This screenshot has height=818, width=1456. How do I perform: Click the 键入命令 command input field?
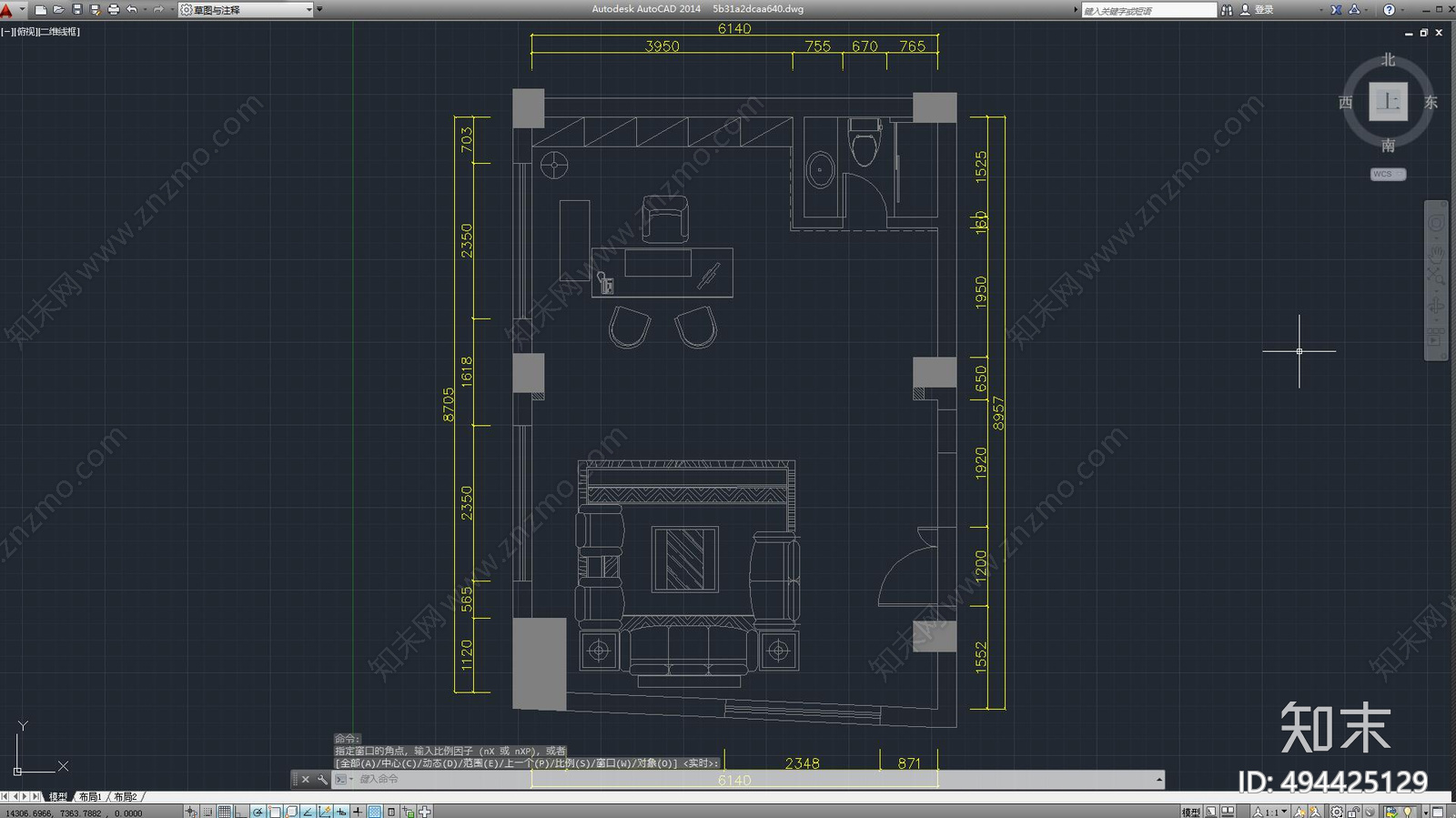[x=755, y=780]
